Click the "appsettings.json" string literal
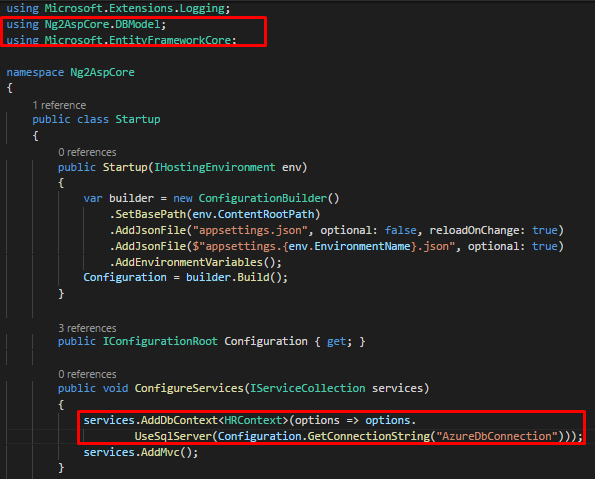 click(x=250, y=230)
